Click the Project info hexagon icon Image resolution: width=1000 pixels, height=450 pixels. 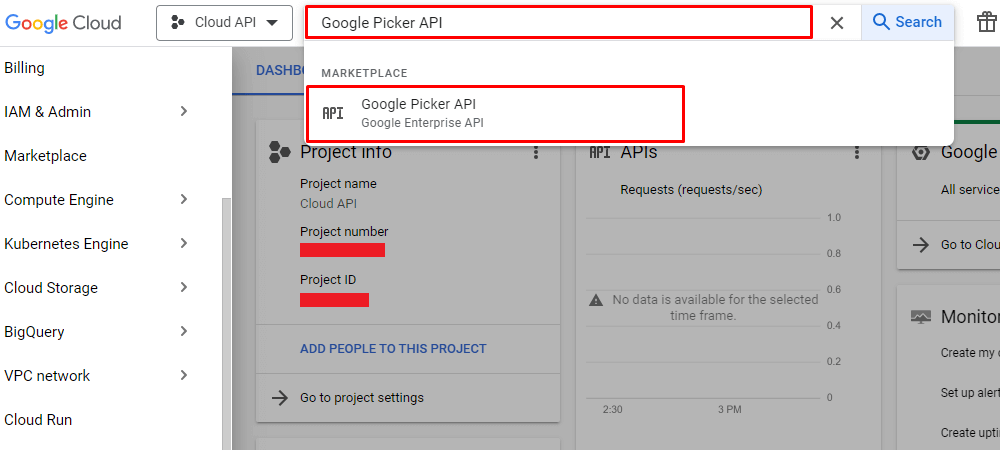tap(279, 152)
